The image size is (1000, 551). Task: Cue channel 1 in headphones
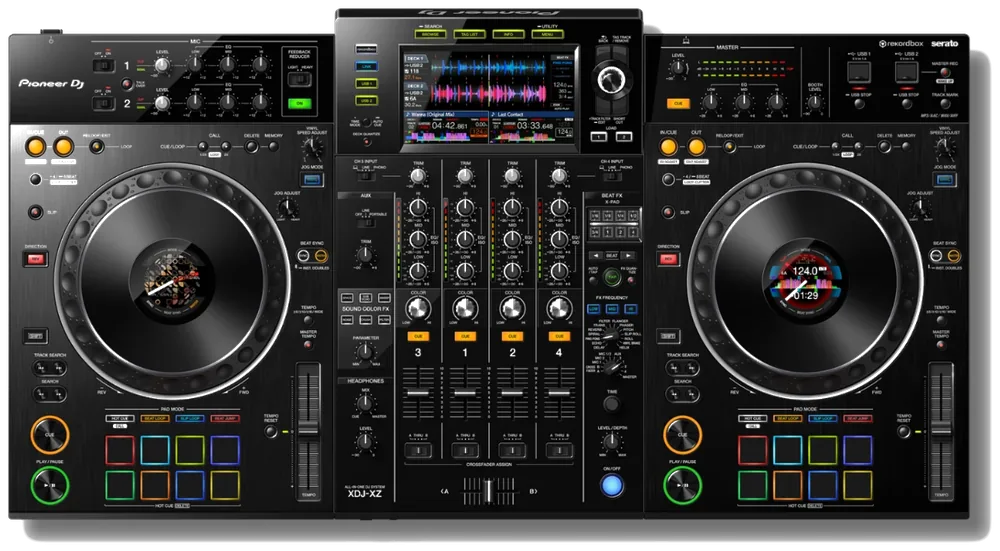point(466,336)
